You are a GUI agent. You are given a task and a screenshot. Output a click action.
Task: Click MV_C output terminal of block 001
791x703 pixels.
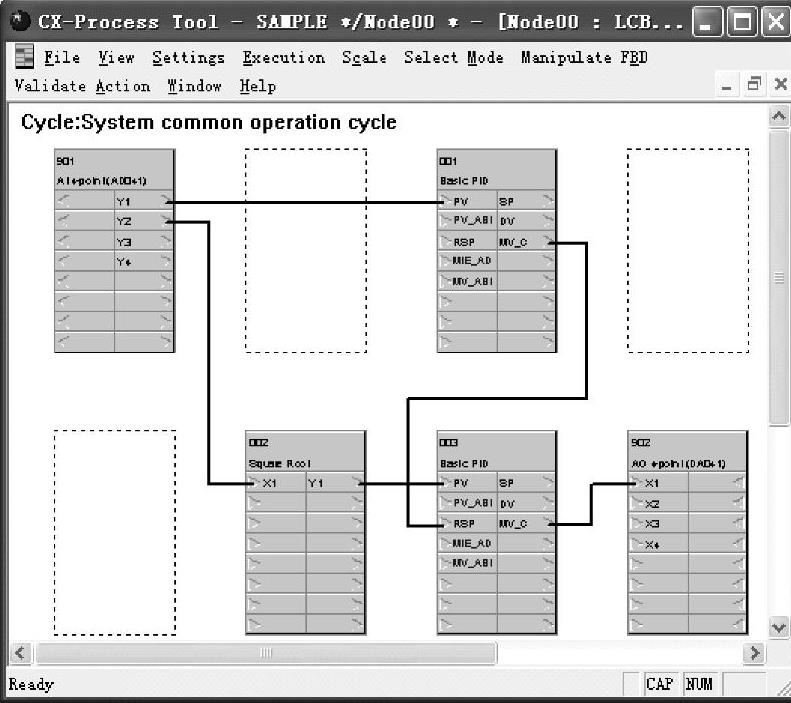(x=526, y=242)
